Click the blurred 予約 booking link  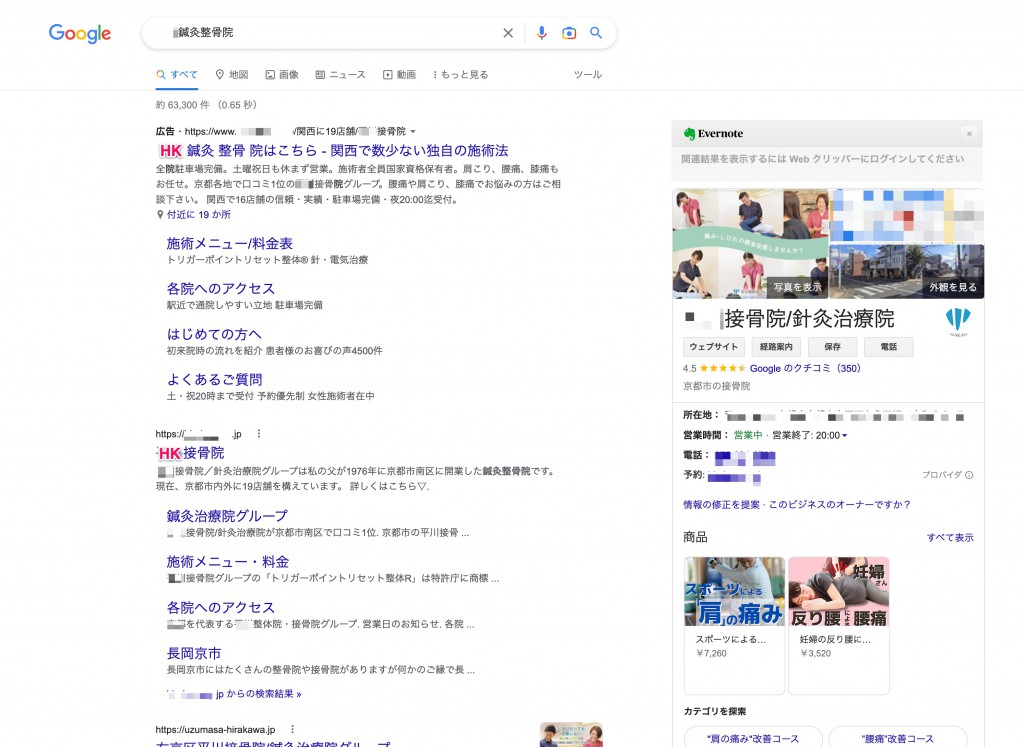click(734, 478)
